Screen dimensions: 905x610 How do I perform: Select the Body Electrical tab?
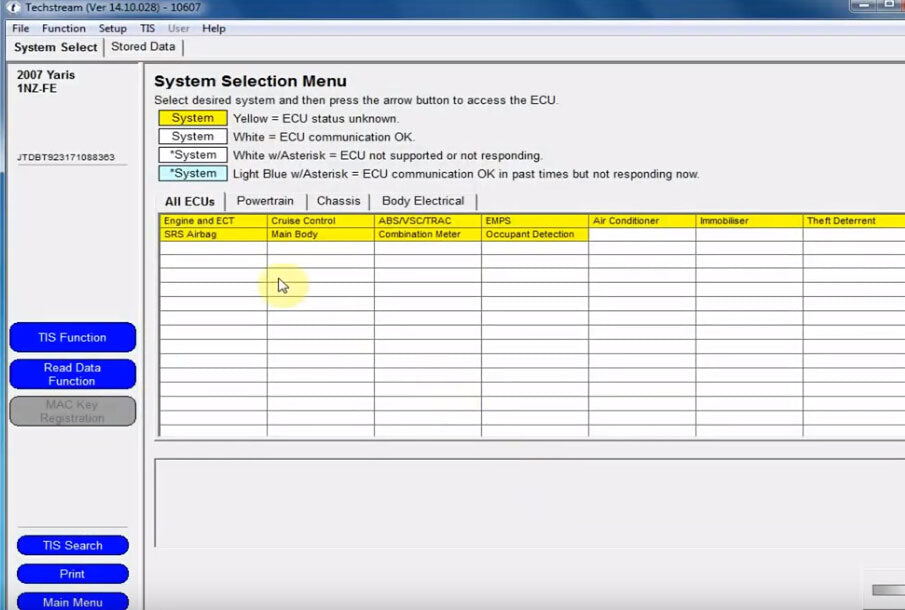(423, 201)
